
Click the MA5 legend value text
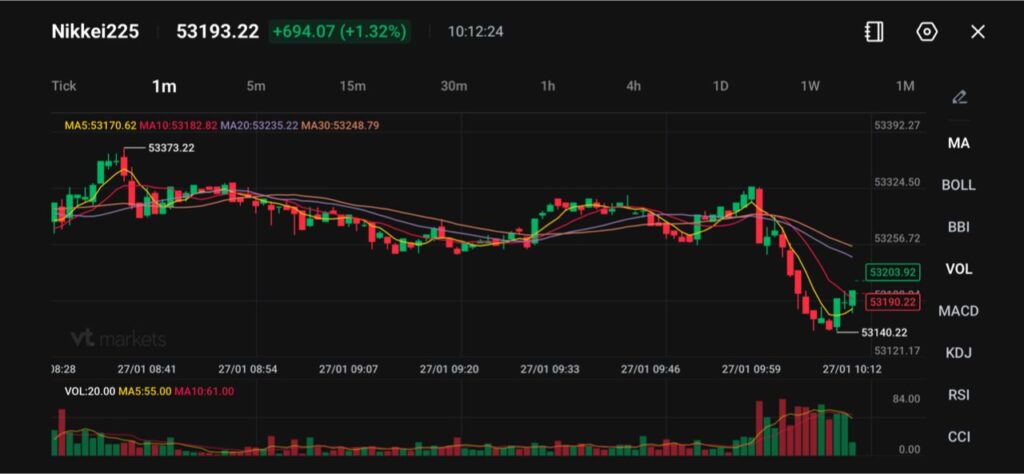100,126
